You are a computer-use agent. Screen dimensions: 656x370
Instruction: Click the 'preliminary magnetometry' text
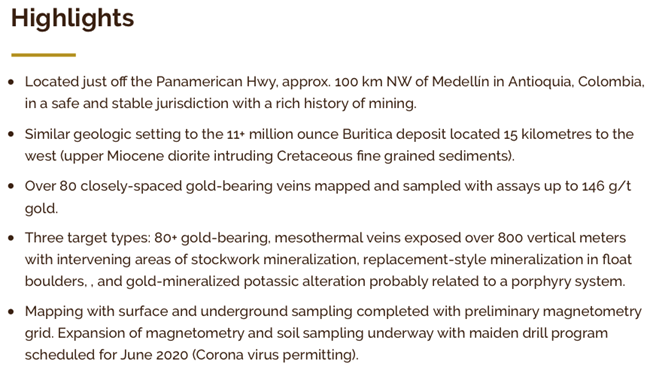(x=553, y=311)
